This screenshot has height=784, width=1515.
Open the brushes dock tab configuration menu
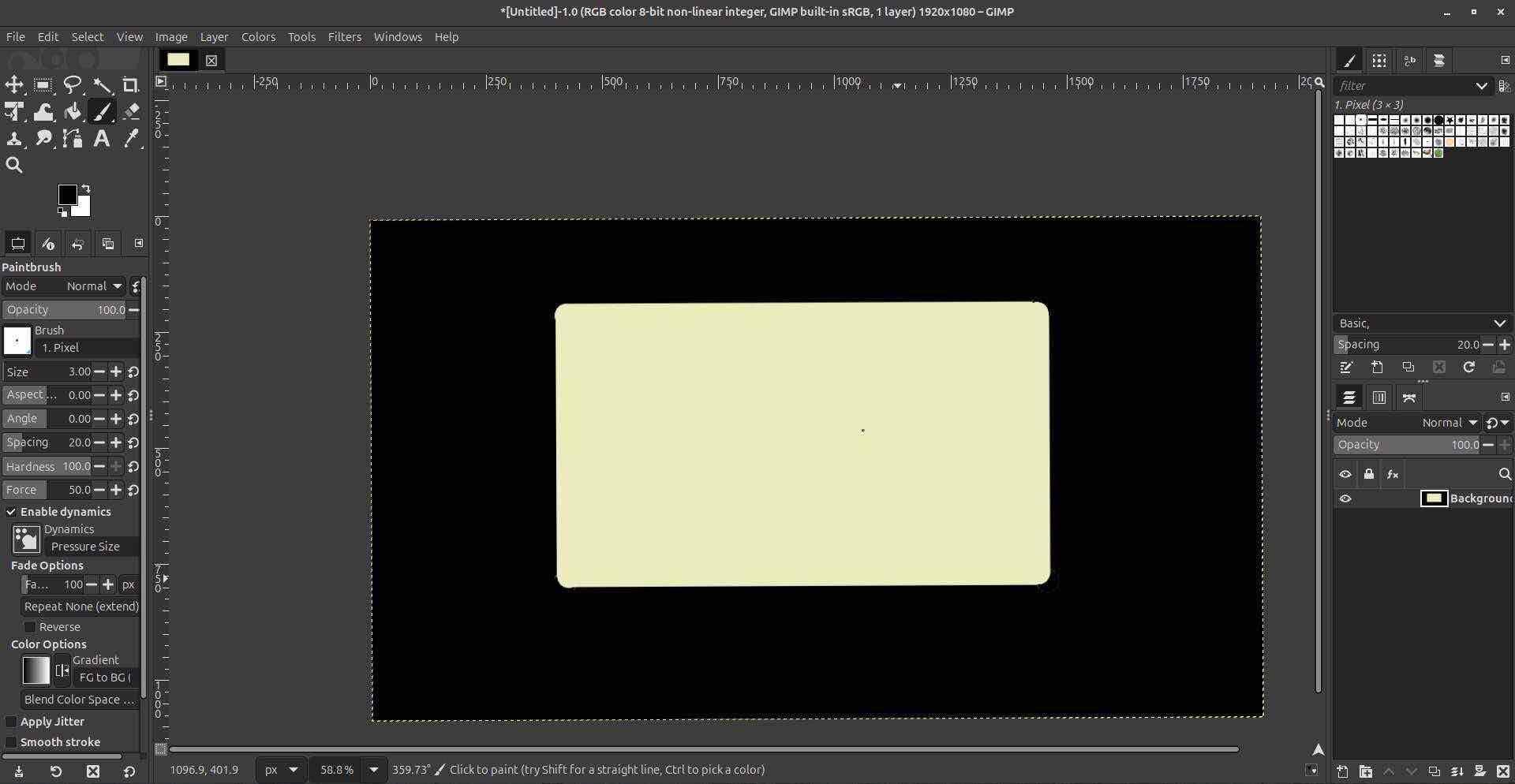[1505, 61]
